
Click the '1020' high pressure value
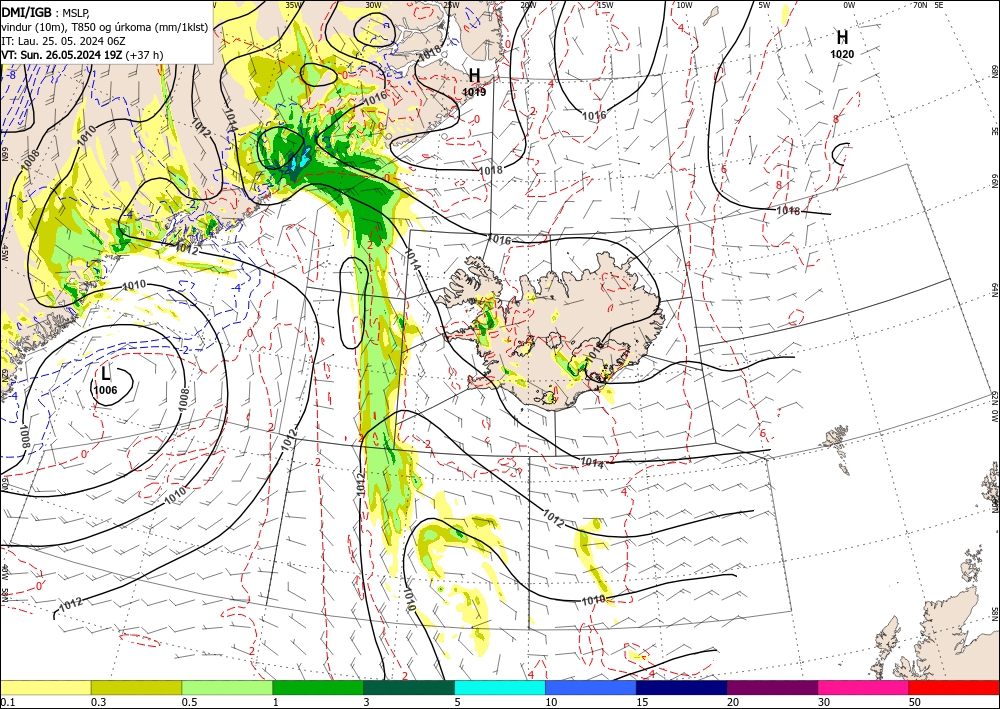842,55
